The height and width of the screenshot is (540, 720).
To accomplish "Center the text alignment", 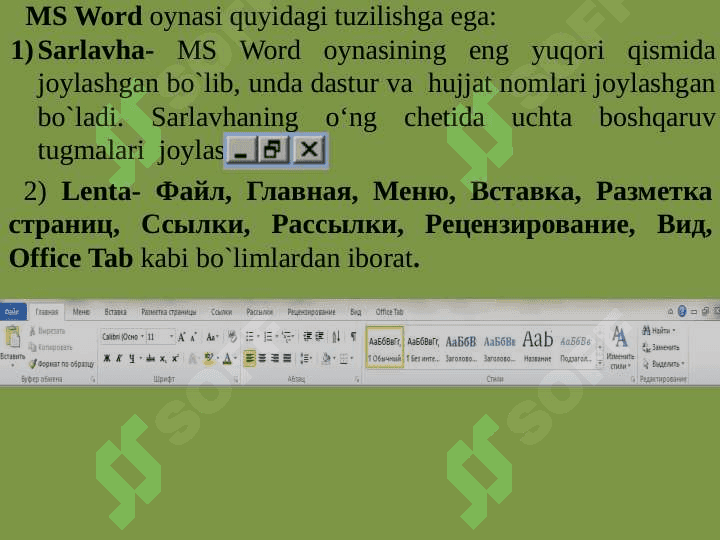I will 262,358.
